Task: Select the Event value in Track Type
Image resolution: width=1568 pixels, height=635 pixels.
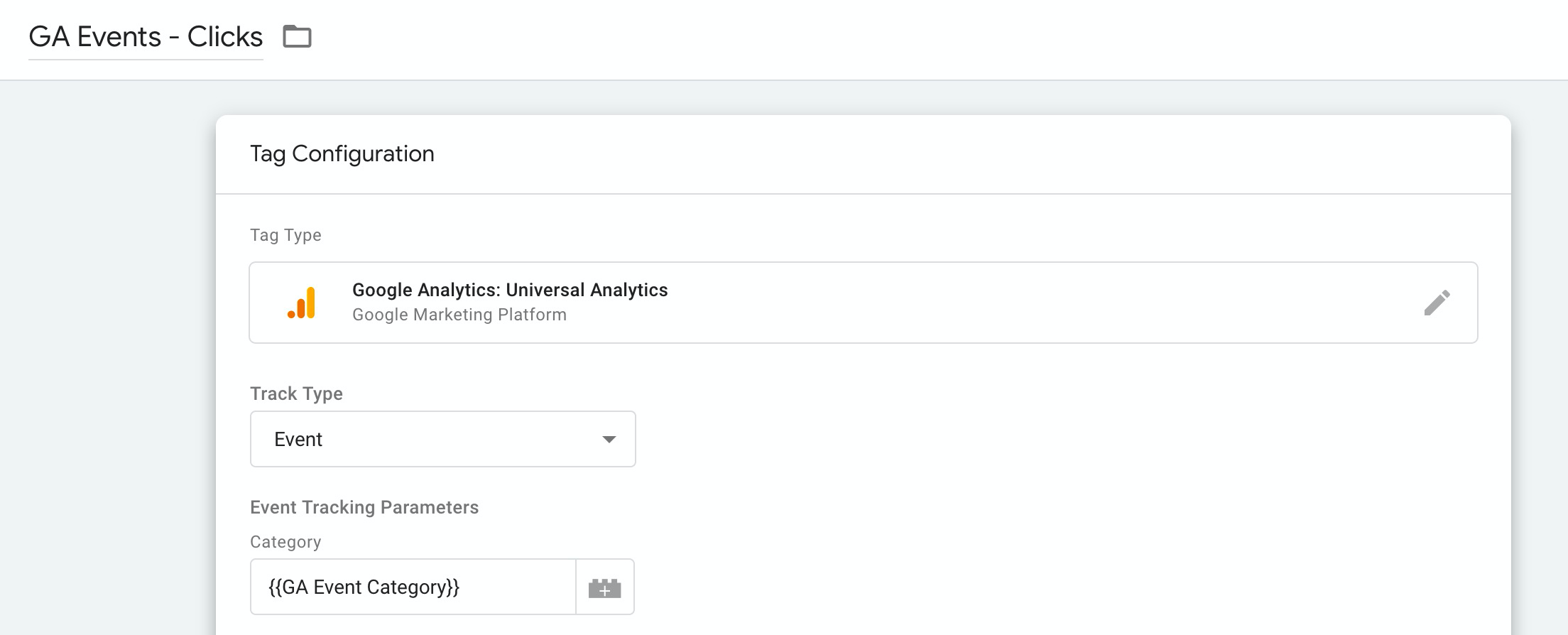Action: coord(298,440)
